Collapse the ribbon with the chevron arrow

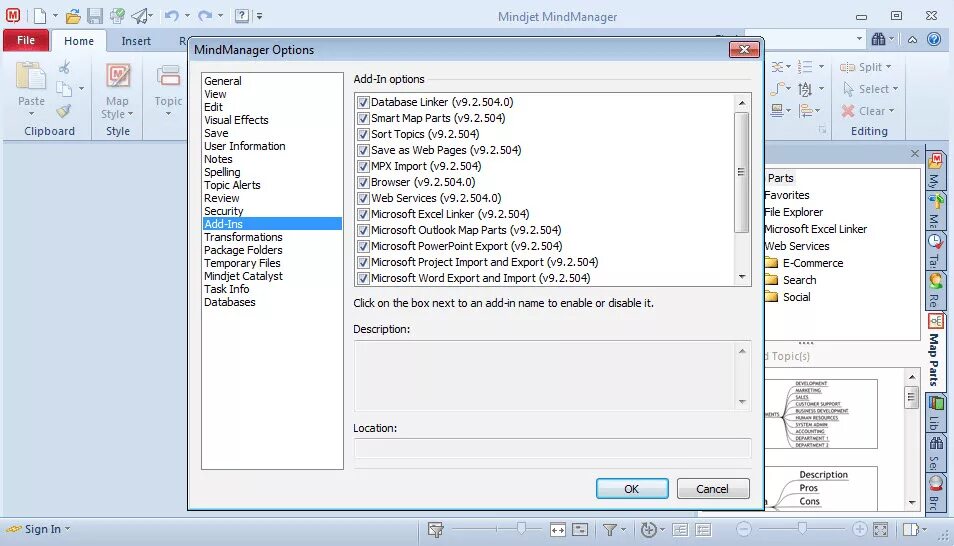click(912, 40)
